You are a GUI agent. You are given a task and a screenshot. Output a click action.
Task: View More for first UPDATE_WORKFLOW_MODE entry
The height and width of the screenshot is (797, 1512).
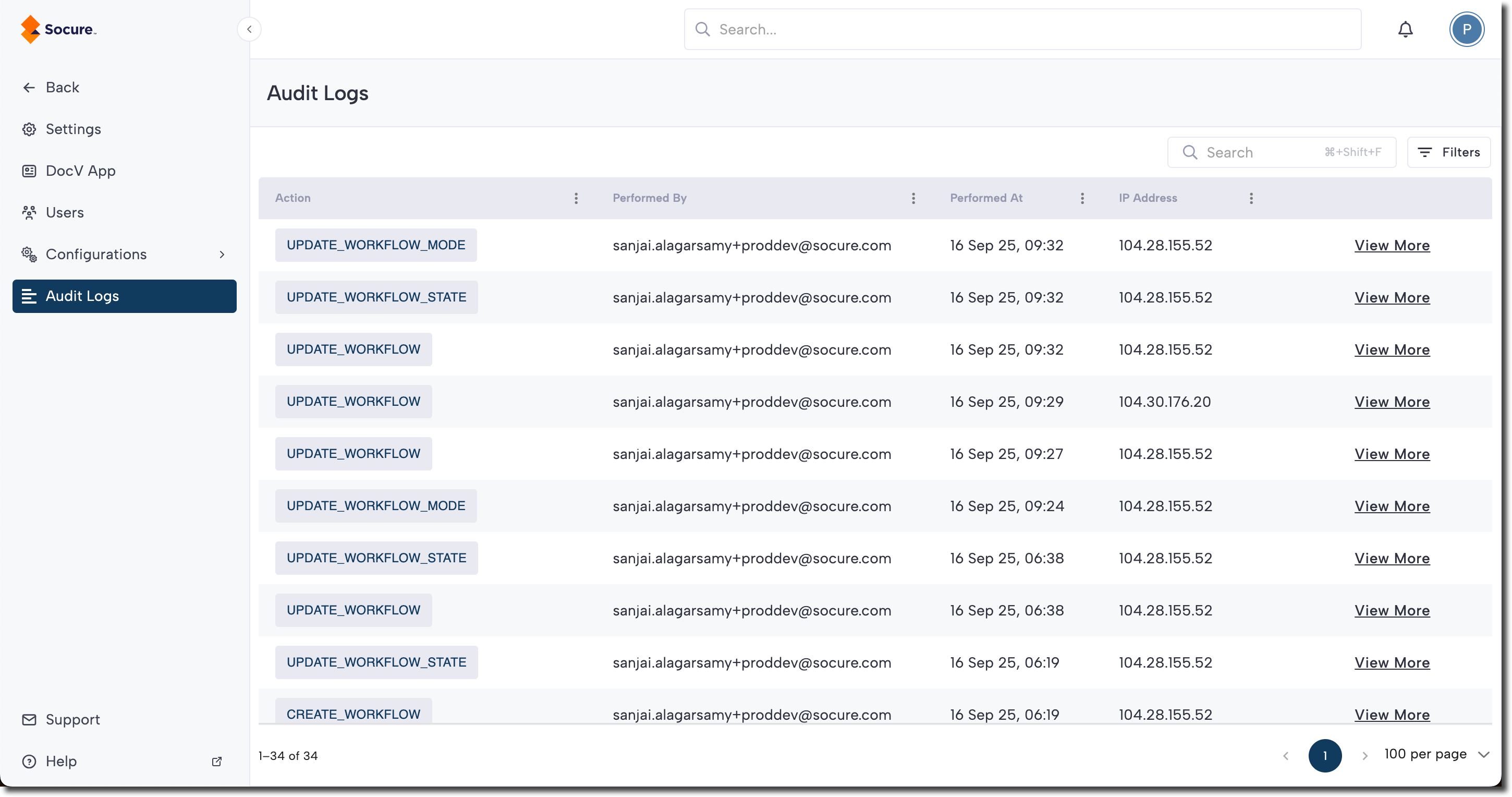pos(1392,246)
